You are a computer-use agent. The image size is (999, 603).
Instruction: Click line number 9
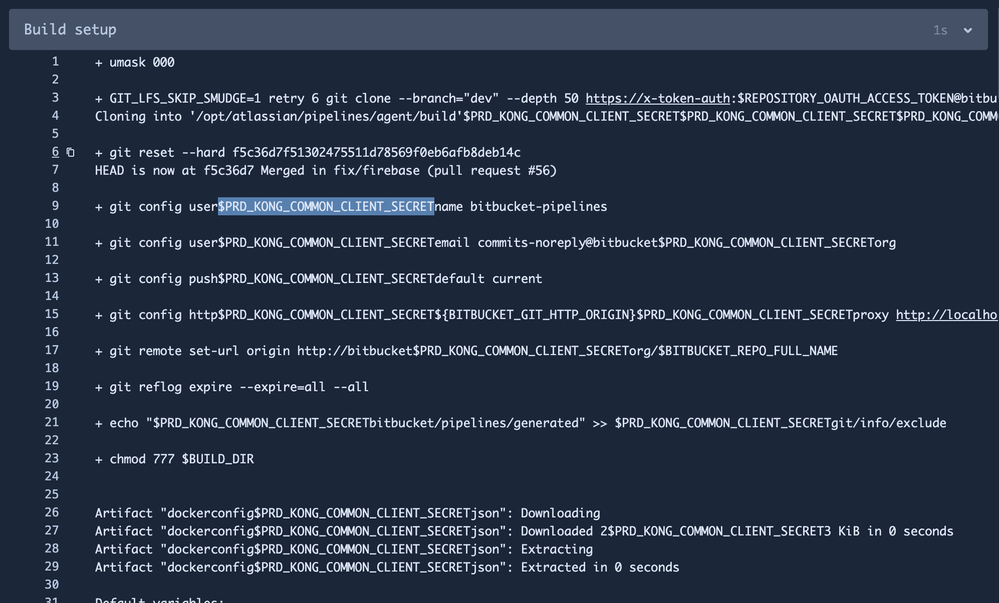pyautogui.click(x=55, y=206)
